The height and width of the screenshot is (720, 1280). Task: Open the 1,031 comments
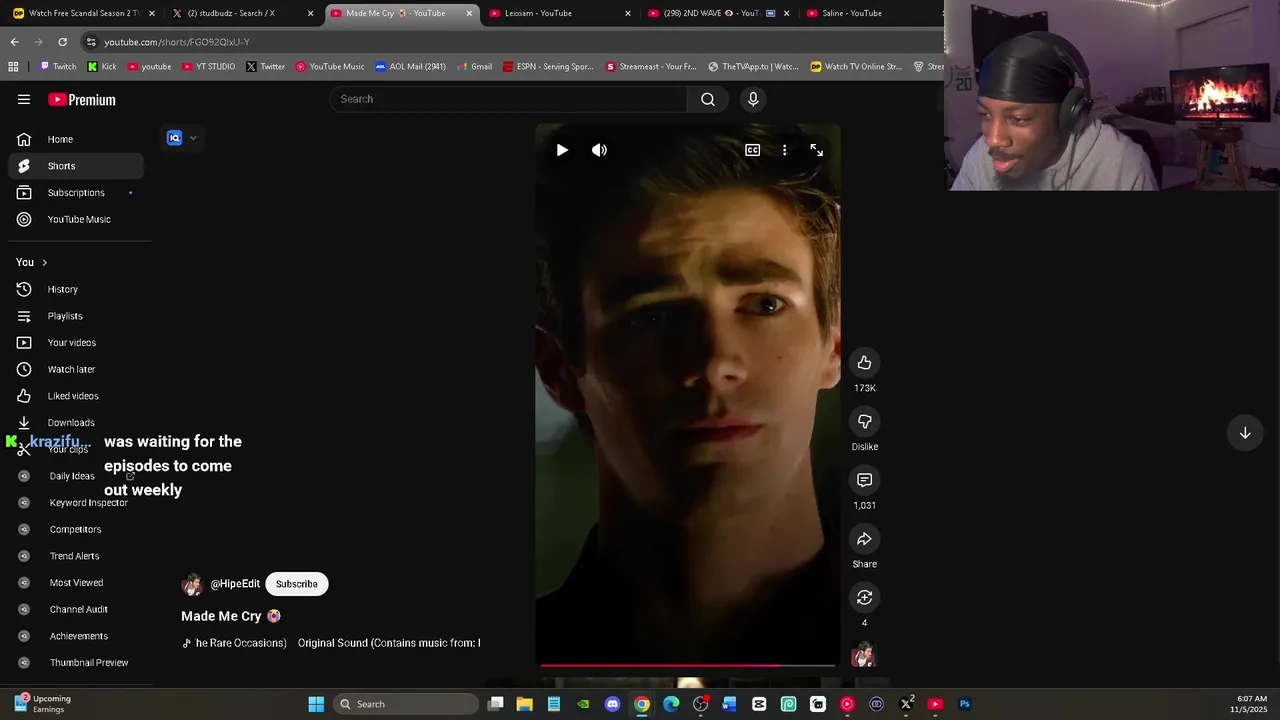[x=864, y=480]
